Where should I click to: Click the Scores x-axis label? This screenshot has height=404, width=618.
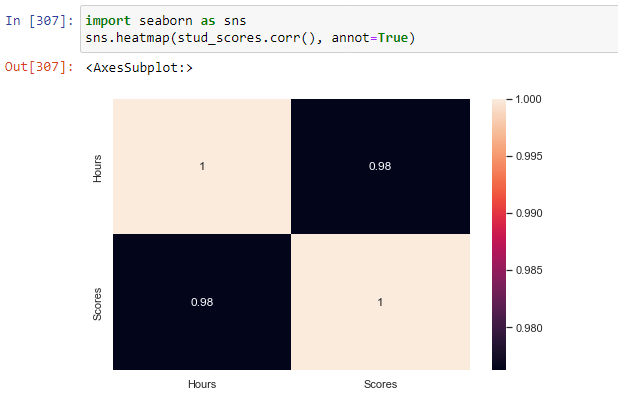[x=380, y=384]
